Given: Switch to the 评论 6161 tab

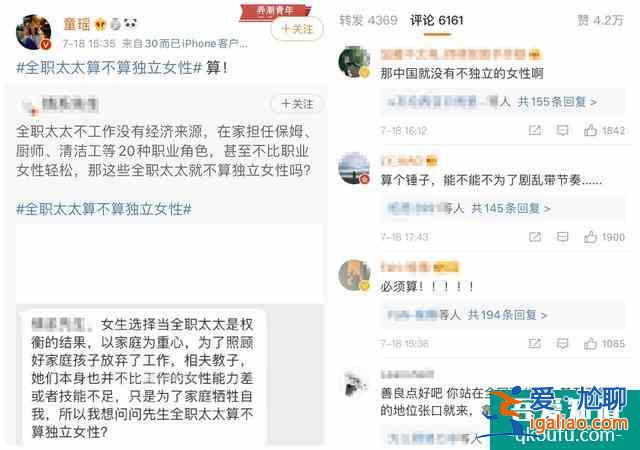Looking at the screenshot, I should pyautogui.click(x=437, y=20).
